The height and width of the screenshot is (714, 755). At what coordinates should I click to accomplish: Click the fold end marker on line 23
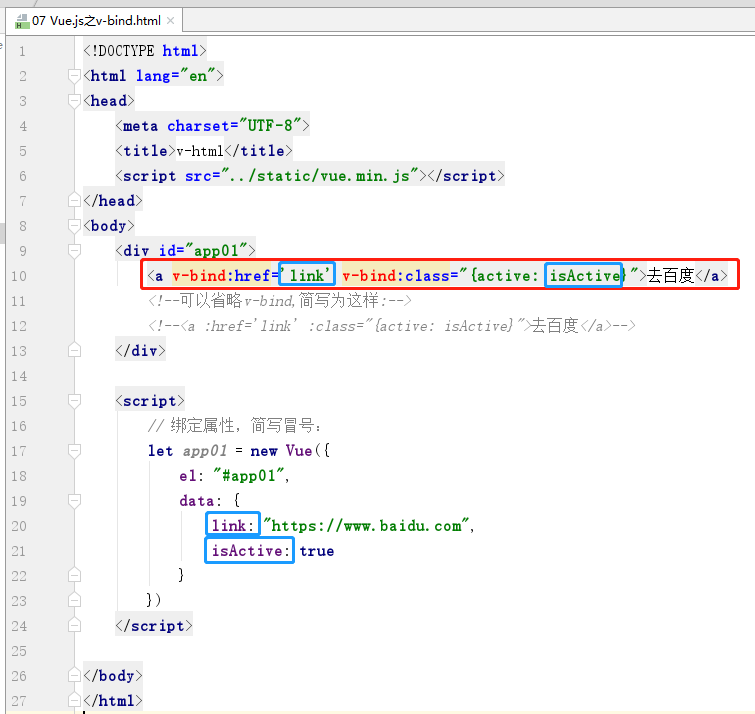click(74, 600)
